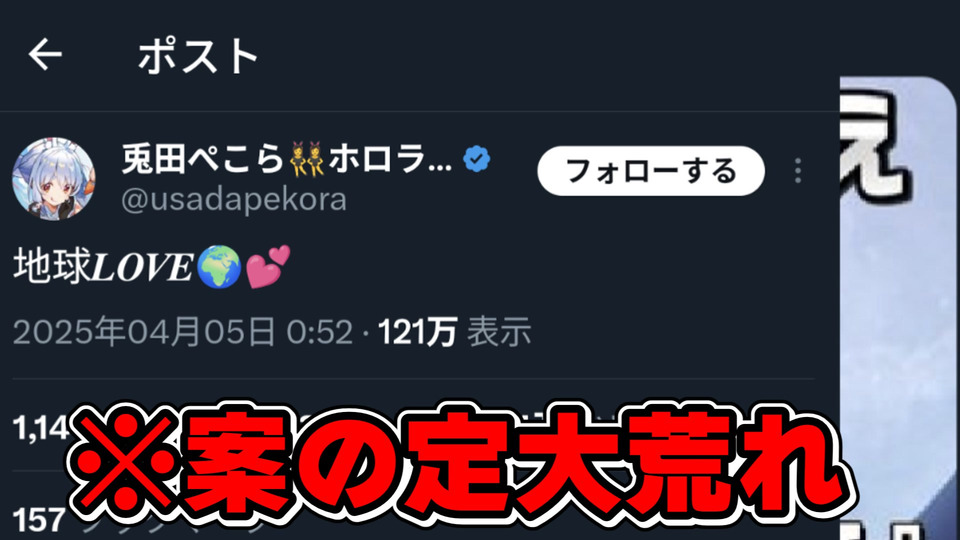The image size is (960, 540).
Task: Tap the bunny girls emoji in name
Action: pos(306,159)
